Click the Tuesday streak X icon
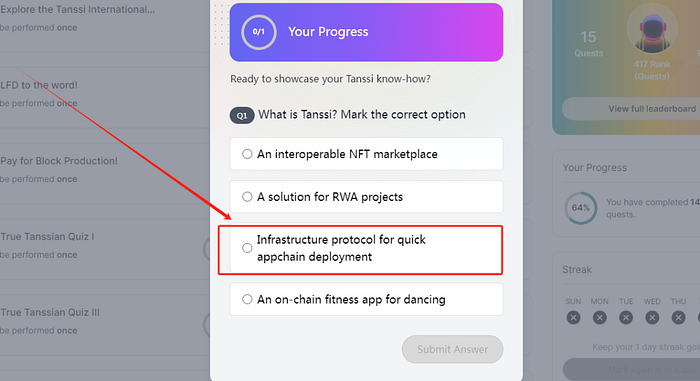The height and width of the screenshot is (381, 700). [x=626, y=318]
